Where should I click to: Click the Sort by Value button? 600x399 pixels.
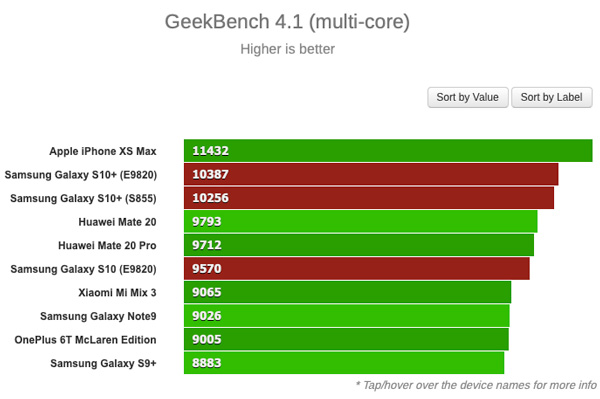pyautogui.click(x=468, y=97)
